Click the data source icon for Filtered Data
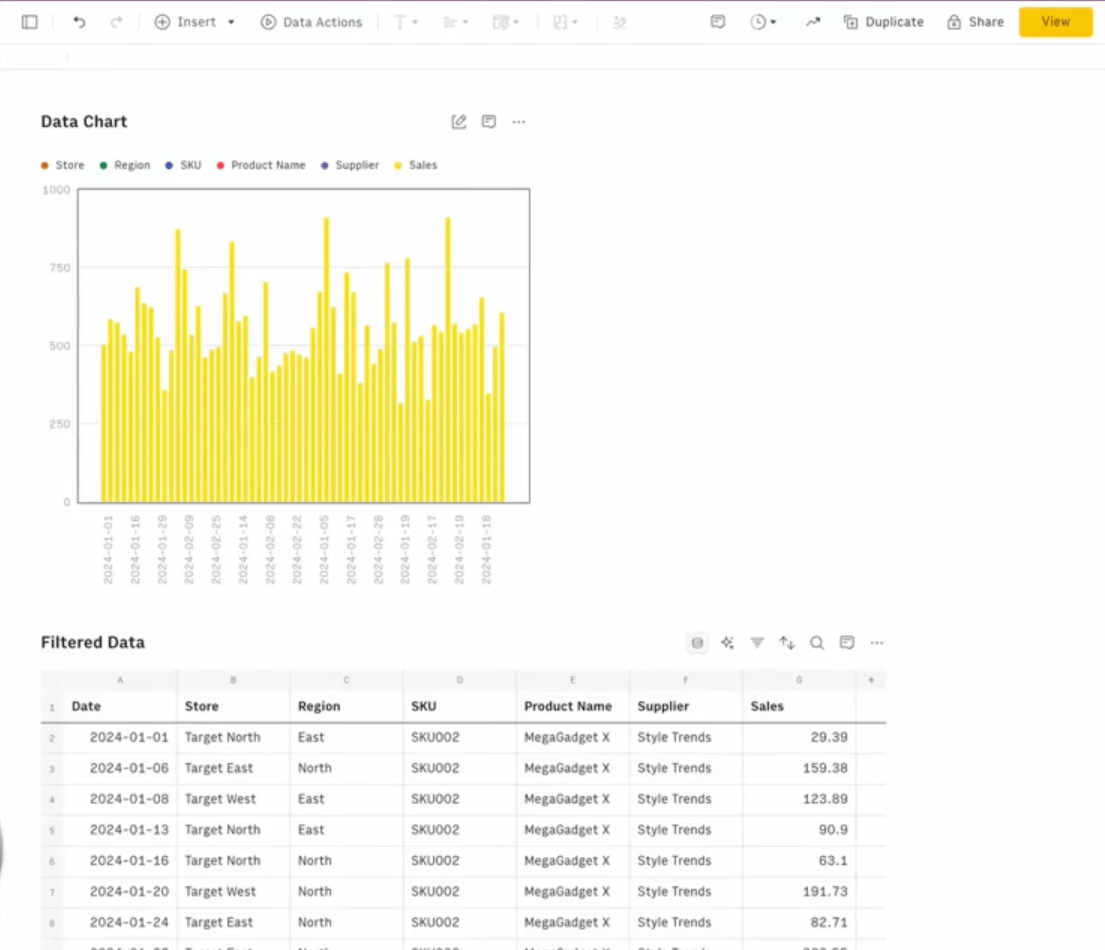 697,643
